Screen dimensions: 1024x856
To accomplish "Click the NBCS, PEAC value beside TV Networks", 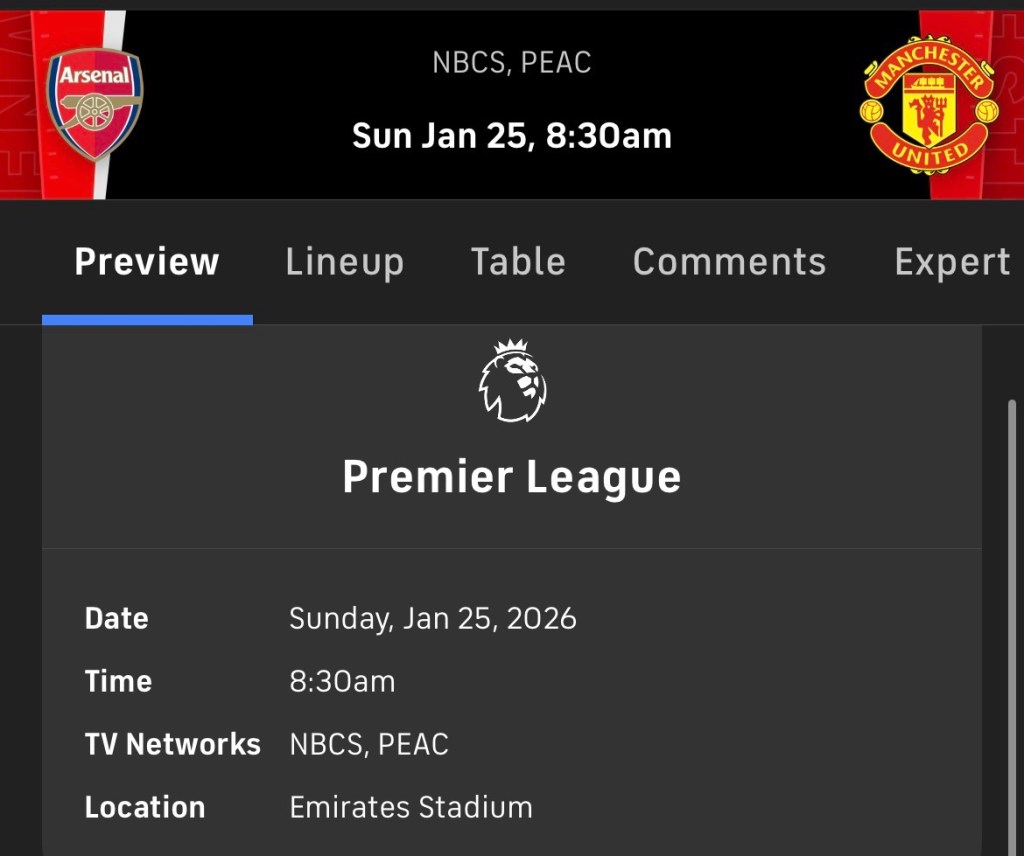I will click(369, 744).
